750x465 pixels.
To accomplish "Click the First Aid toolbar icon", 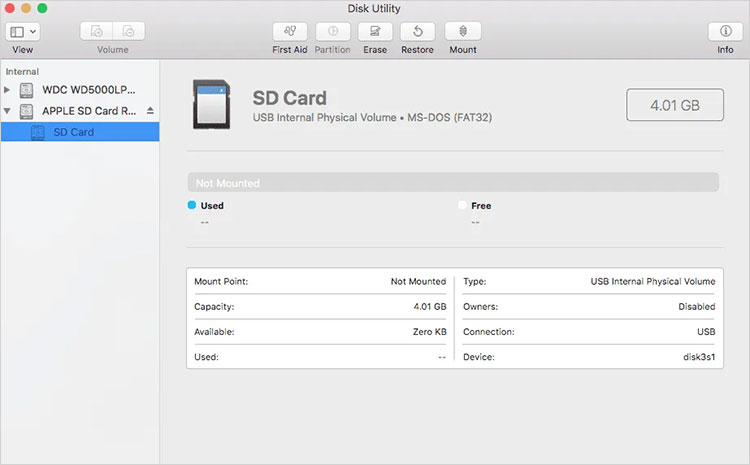I will [289, 32].
